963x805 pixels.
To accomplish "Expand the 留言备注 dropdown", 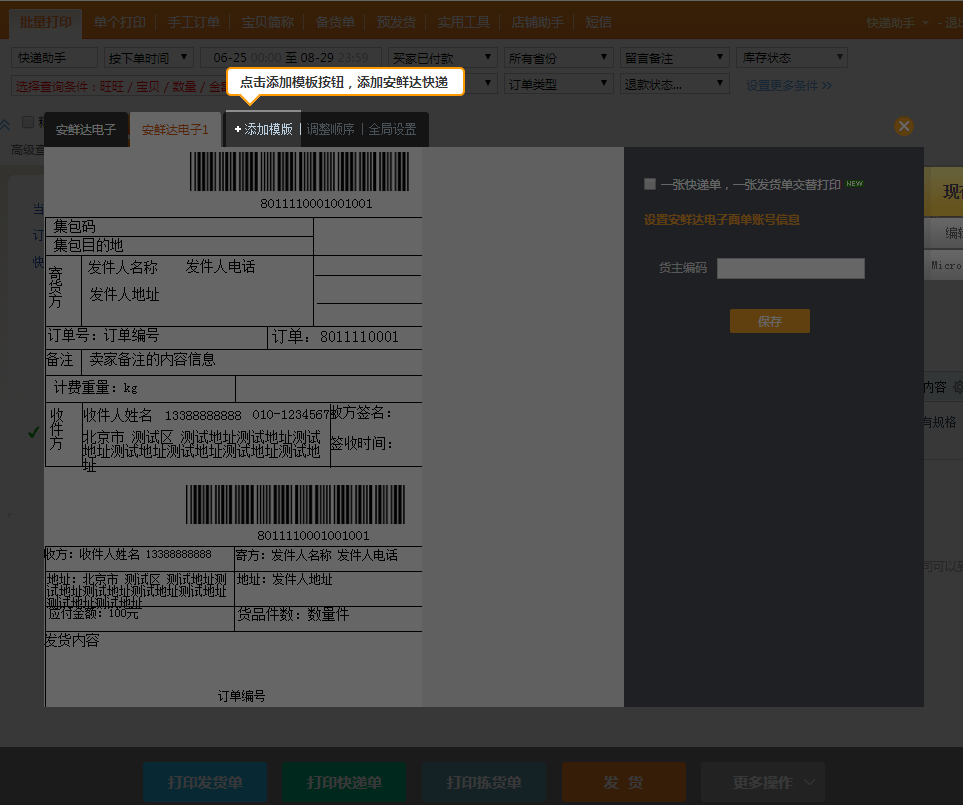I will (x=674, y=58).
